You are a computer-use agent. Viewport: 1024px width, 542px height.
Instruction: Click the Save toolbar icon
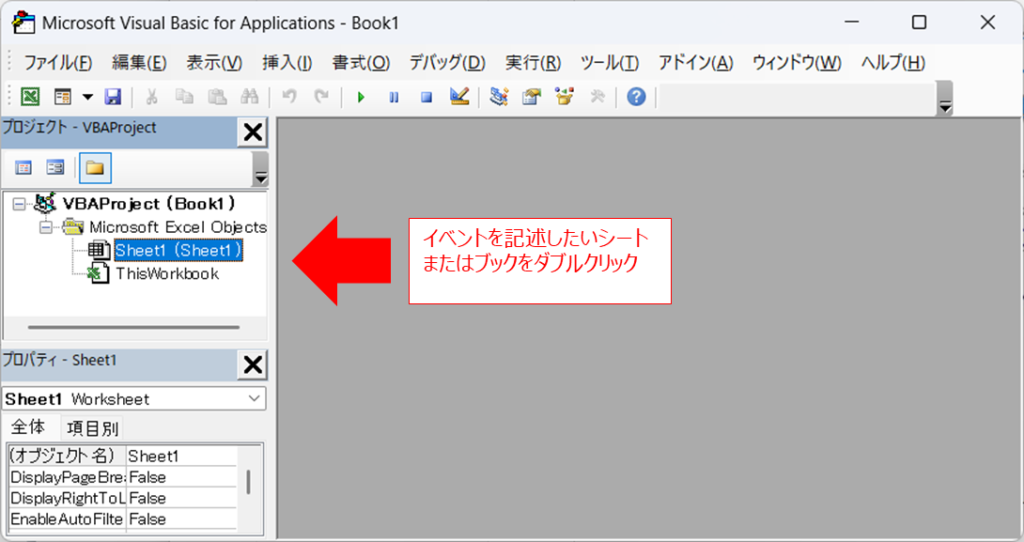click(x=113, y=97)
